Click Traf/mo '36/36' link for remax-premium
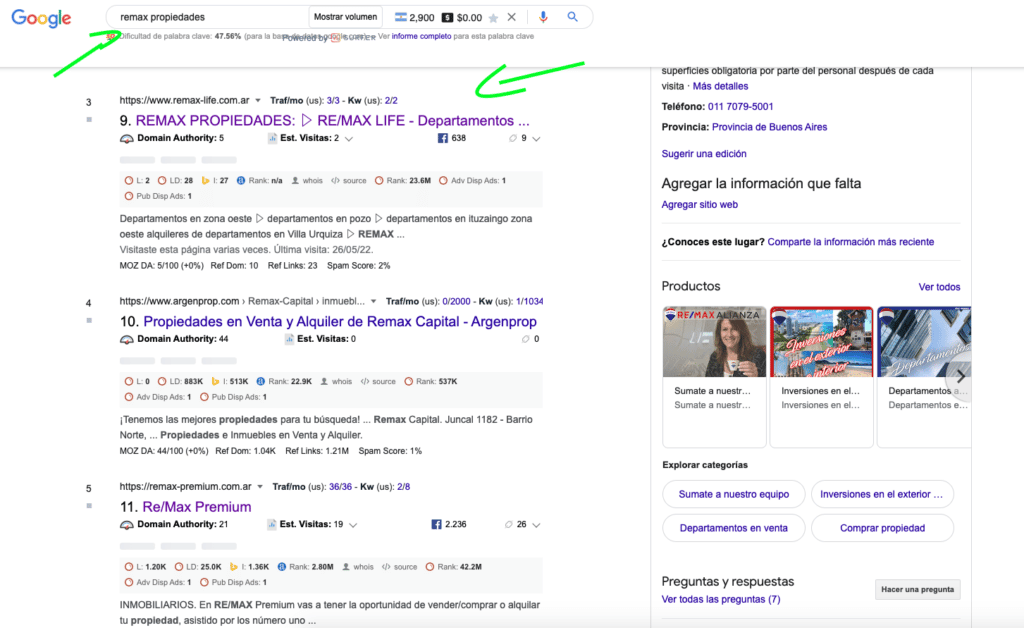1024x628 pixels. click(x=340, y=487)
